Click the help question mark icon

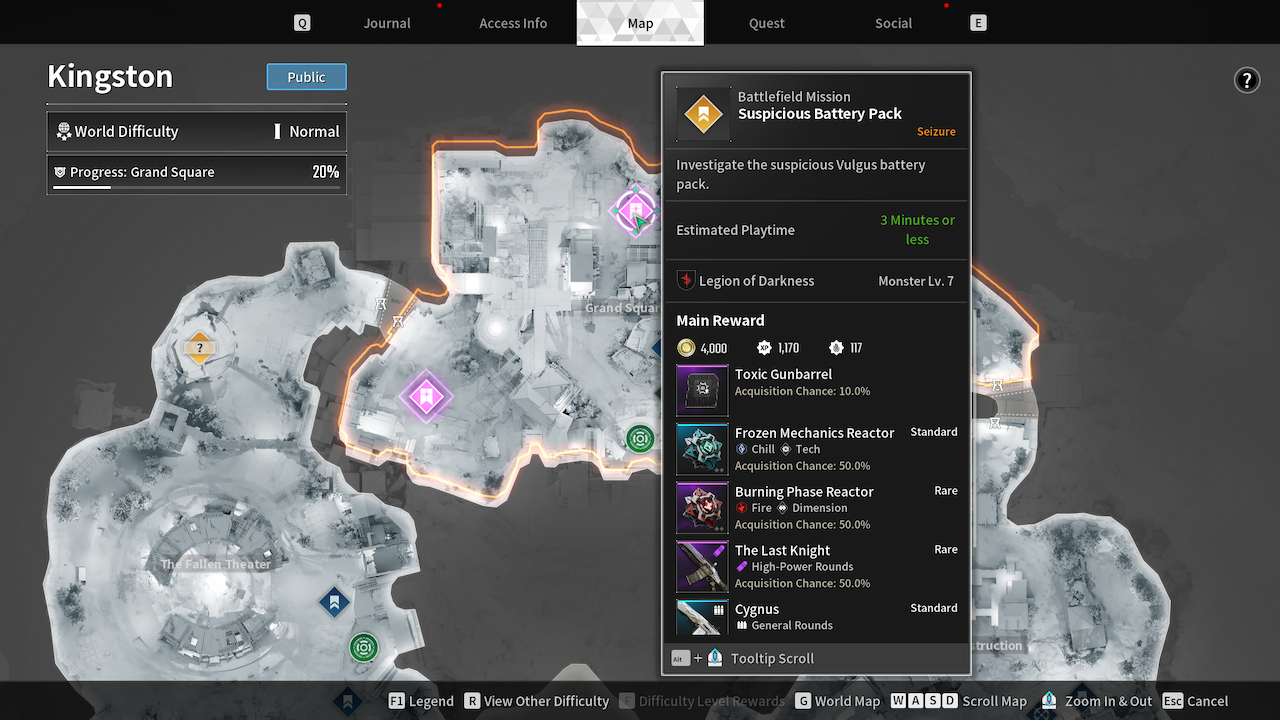1246,81
